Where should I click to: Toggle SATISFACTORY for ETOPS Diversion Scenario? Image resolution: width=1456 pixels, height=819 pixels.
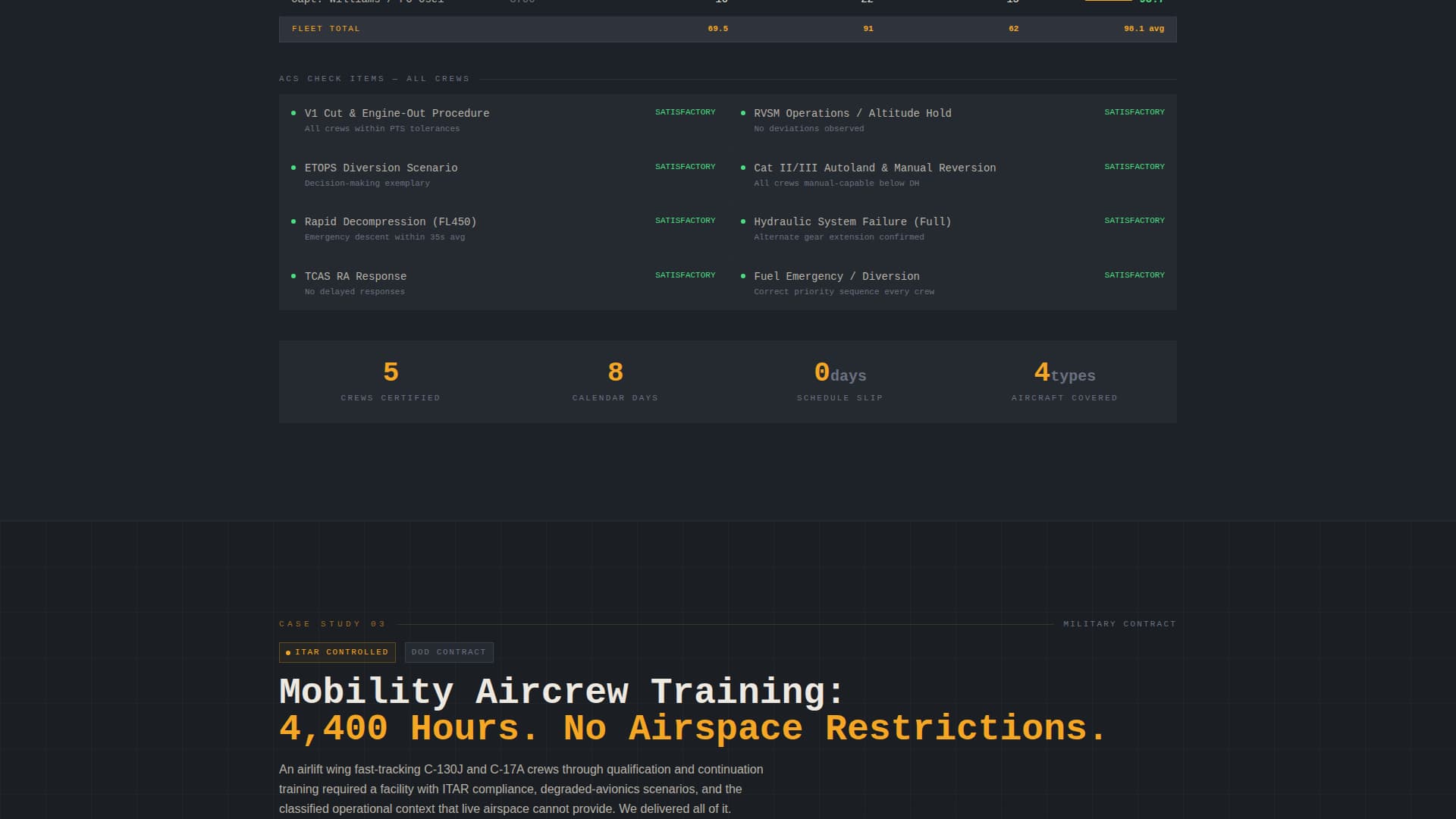685,166
